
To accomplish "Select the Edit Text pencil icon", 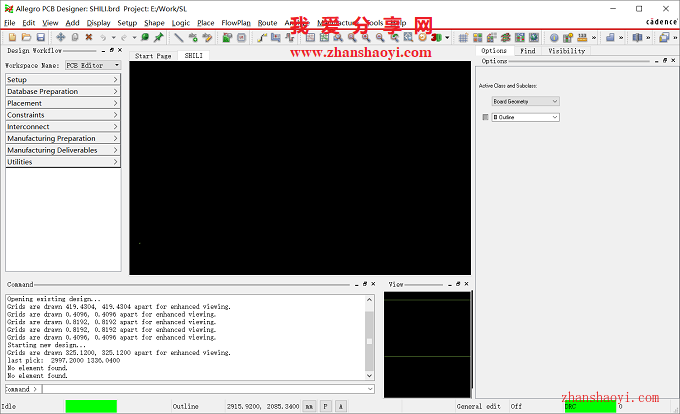I will [x=207, y=38].
